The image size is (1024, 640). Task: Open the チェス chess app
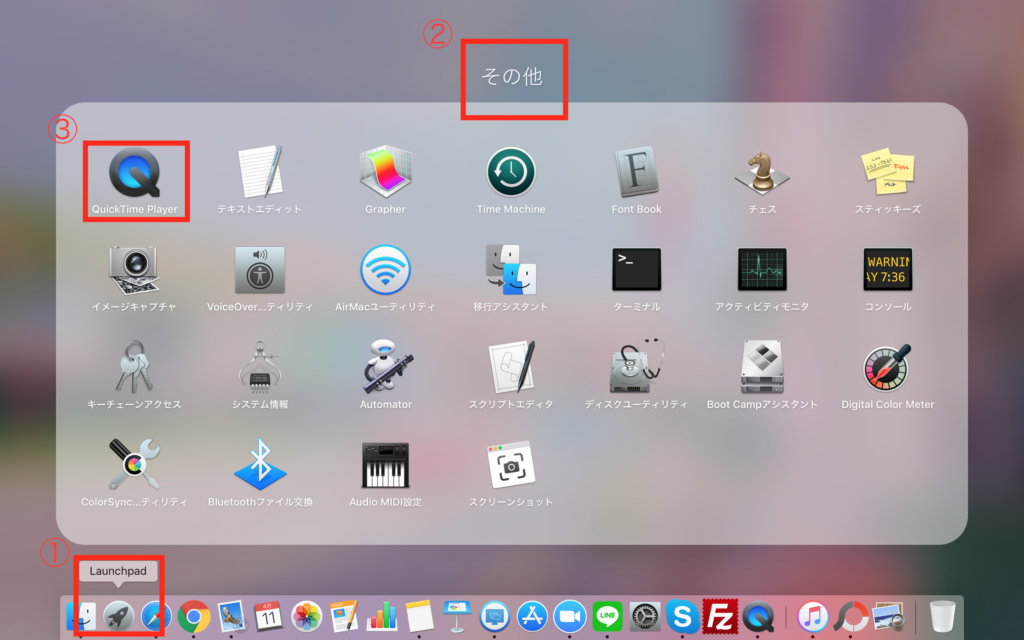[762, 172]
